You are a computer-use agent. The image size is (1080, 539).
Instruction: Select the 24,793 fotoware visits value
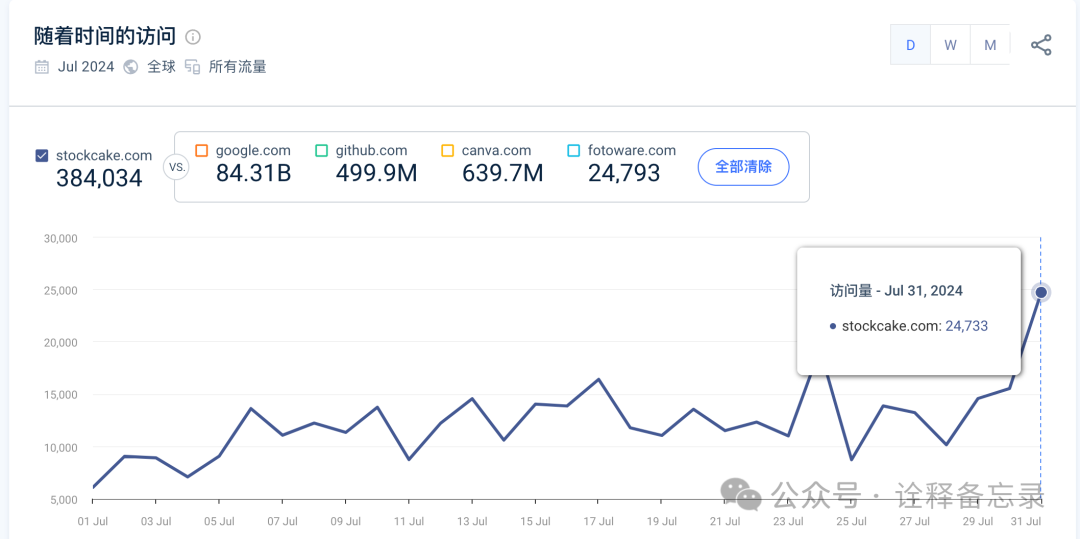click(x=624, y=173)
